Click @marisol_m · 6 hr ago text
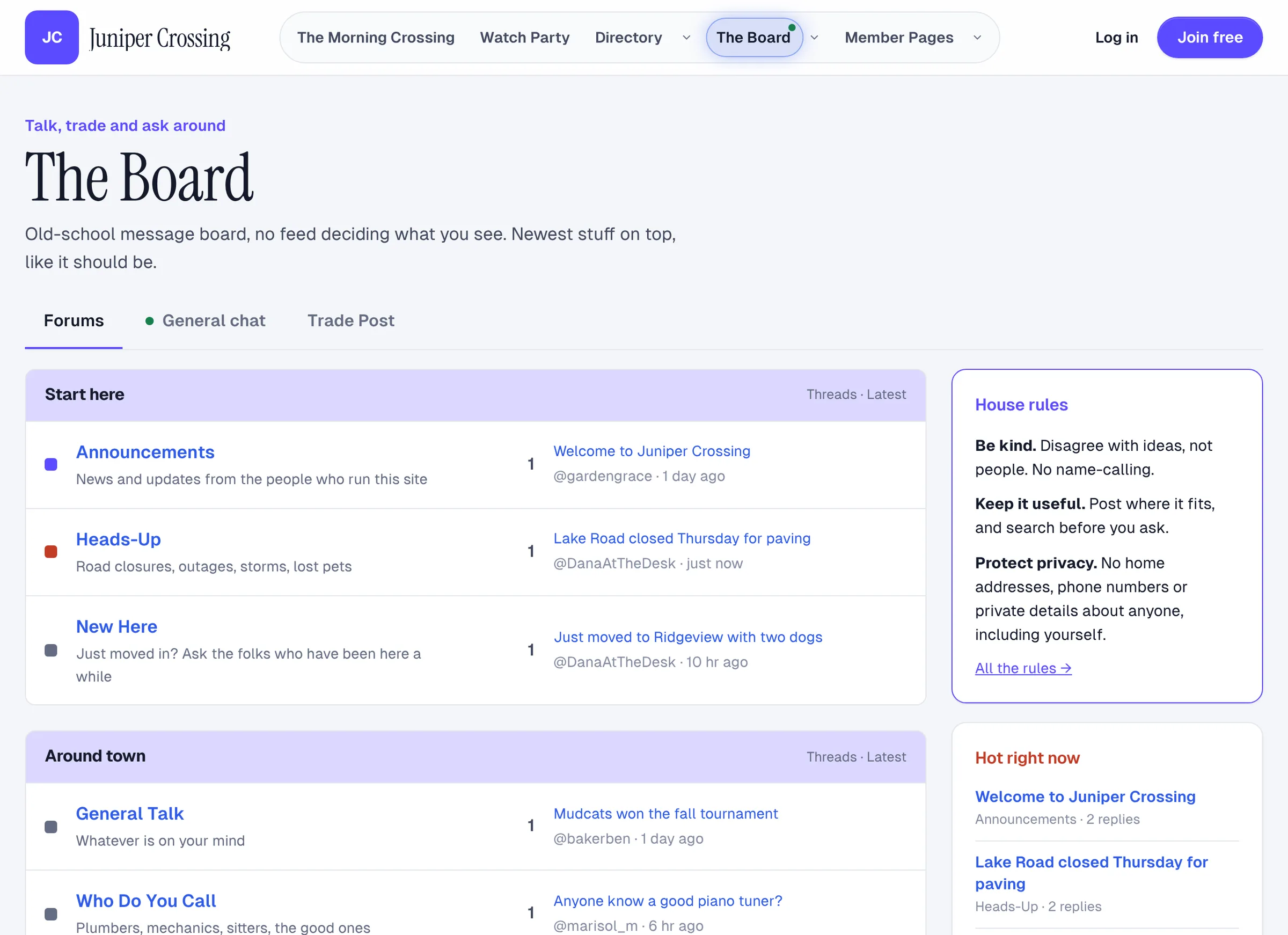Image resolution: width=1288 pixels, height=935 pixels. [x=628, y=926]
